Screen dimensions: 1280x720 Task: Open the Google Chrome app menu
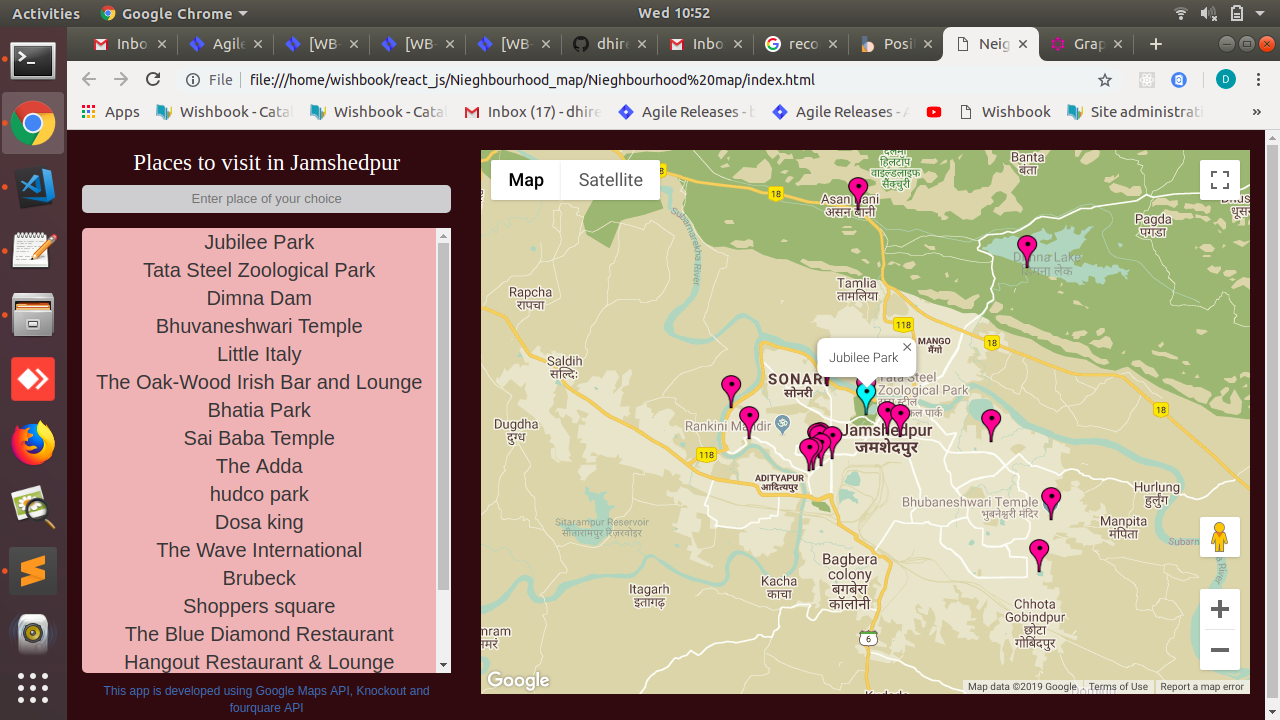(x=173, y=14)
